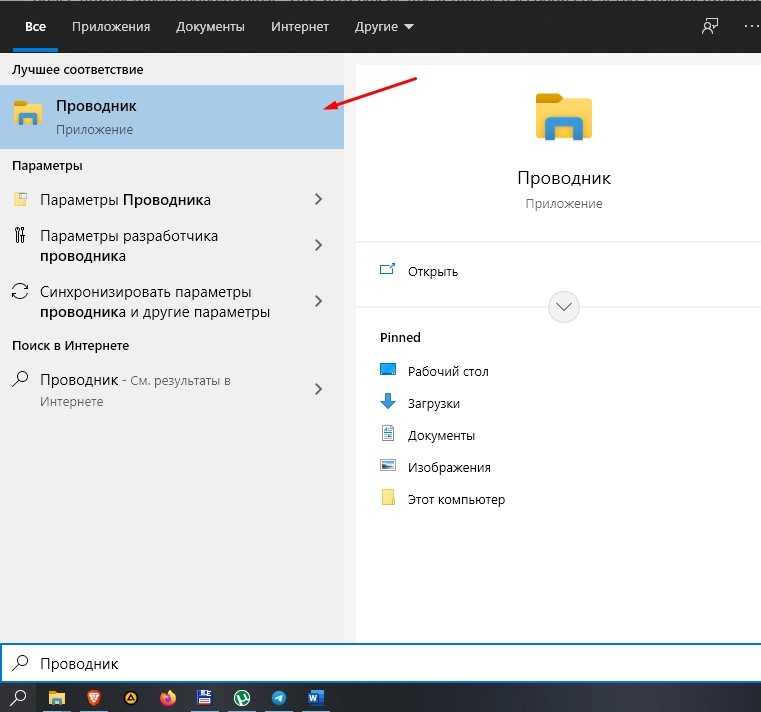Open the three-dots more options menu
Screen dimensions: 761x712
(x=752, y=26)
